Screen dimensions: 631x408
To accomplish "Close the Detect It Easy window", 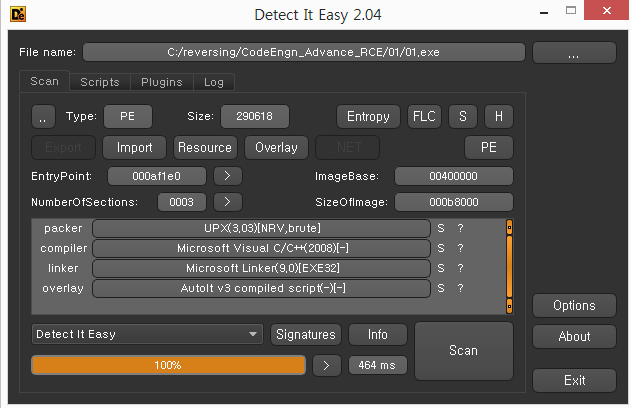I will click(x=607, y=10).
